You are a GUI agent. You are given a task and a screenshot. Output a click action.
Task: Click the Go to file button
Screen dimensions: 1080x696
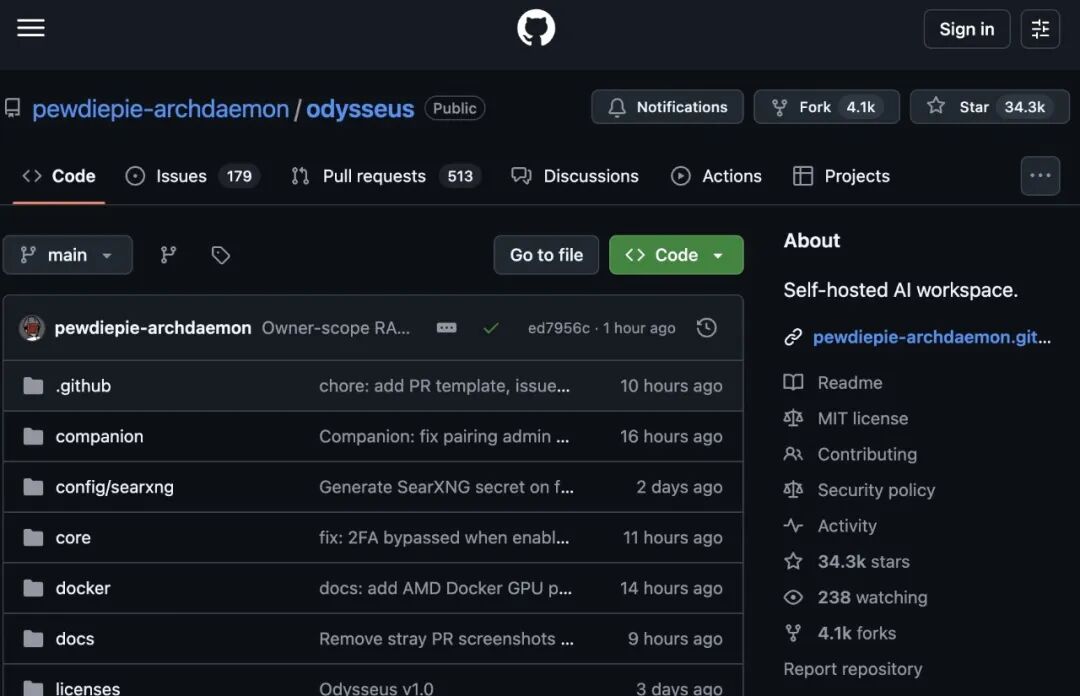(546, 255)
